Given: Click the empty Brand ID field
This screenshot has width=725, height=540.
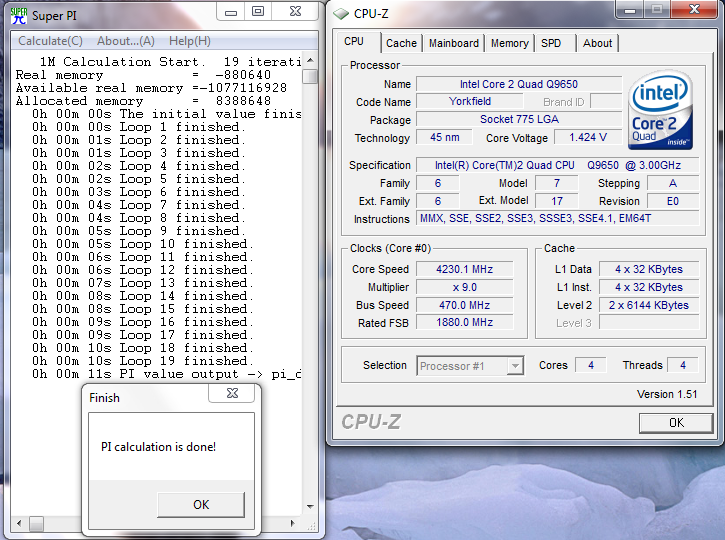Looking at the screenshot, I should tap(606, 101).
